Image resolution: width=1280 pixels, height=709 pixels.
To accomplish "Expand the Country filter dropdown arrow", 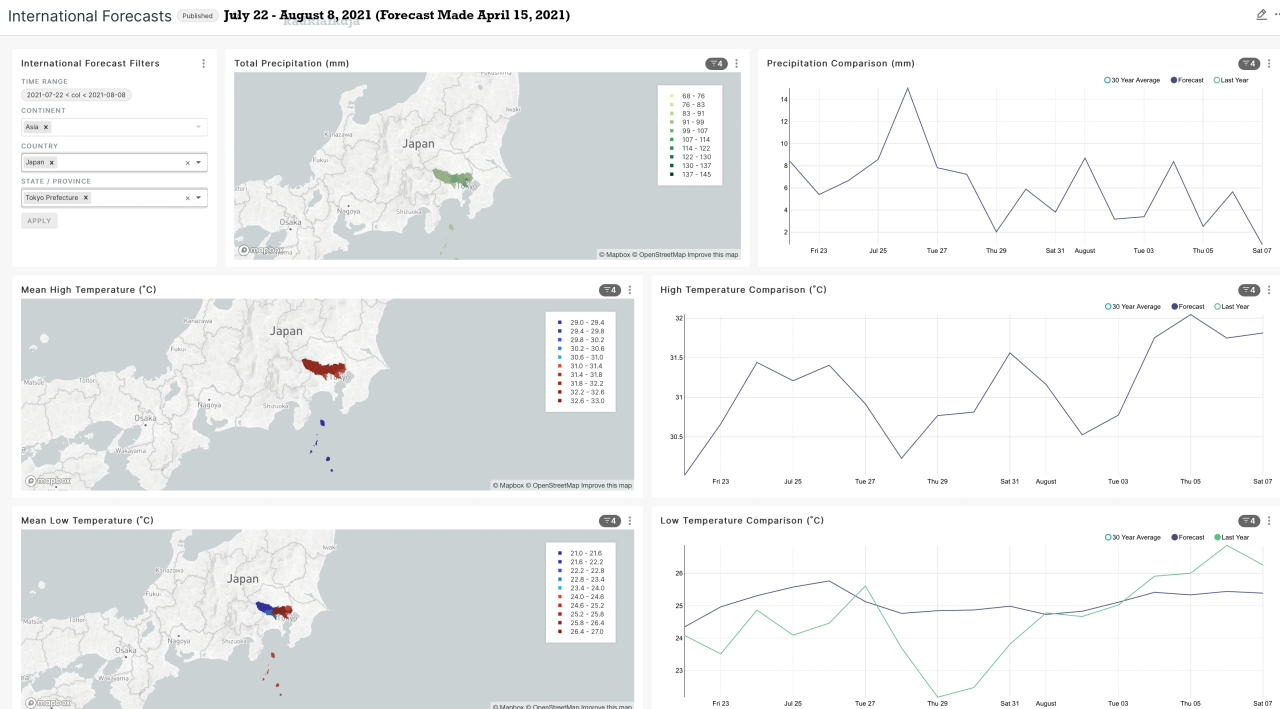I will tap(198, 162).
